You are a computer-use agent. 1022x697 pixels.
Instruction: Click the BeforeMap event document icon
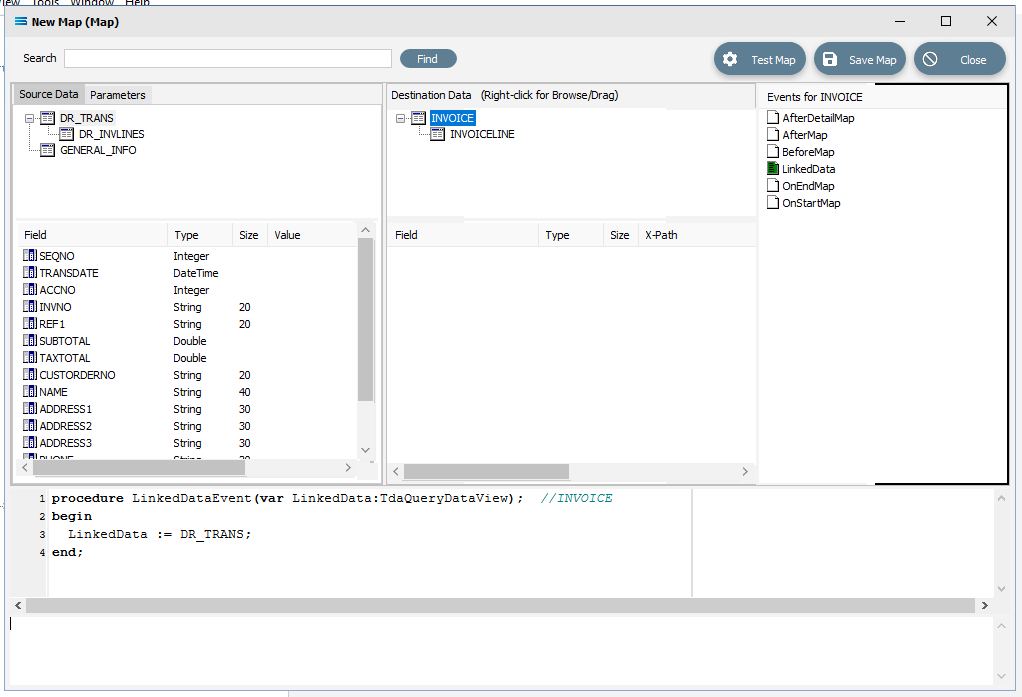(x=773, y=152)
